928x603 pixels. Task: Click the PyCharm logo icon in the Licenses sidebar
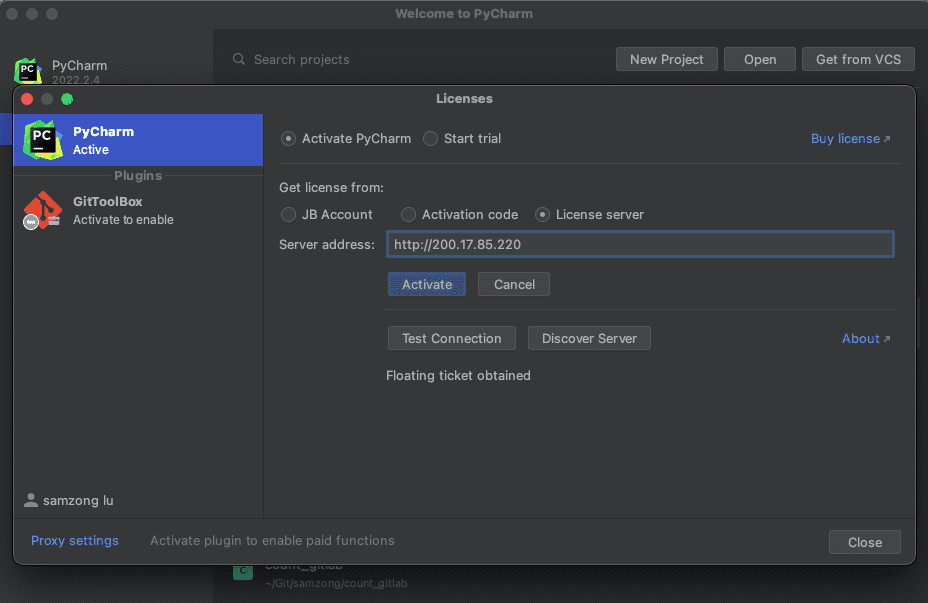pos(43,140)
